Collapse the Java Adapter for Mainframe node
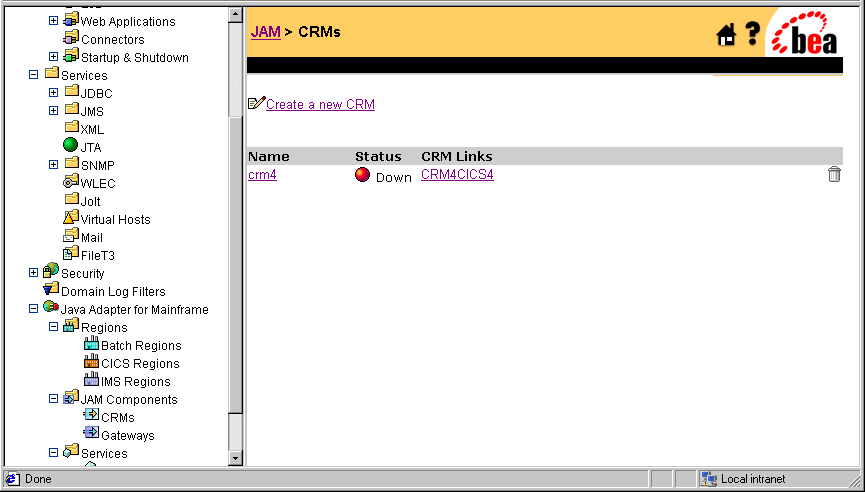Viewport: 865px width, 492px height. 33,309
